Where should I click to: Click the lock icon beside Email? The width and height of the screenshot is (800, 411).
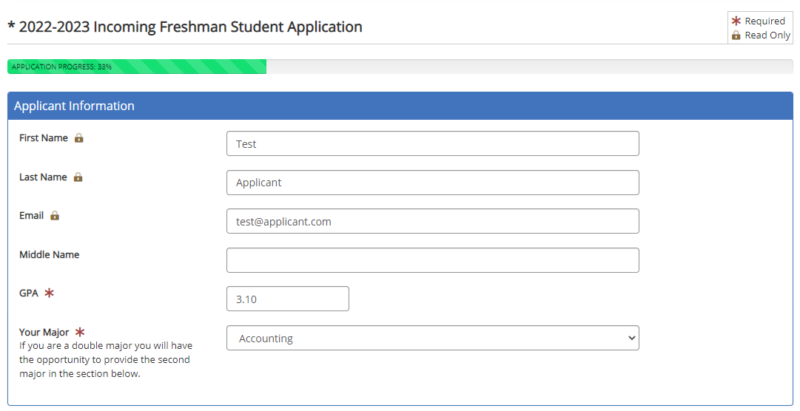coord(55,215)
